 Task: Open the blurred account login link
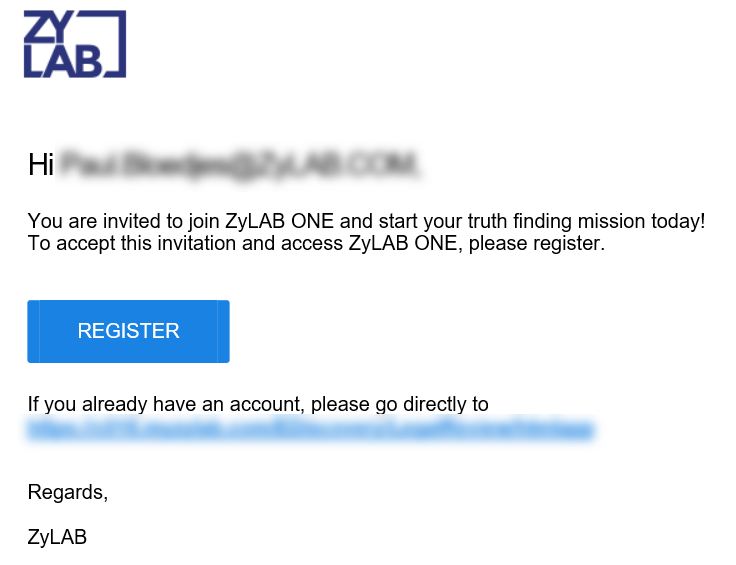point(311,430)
